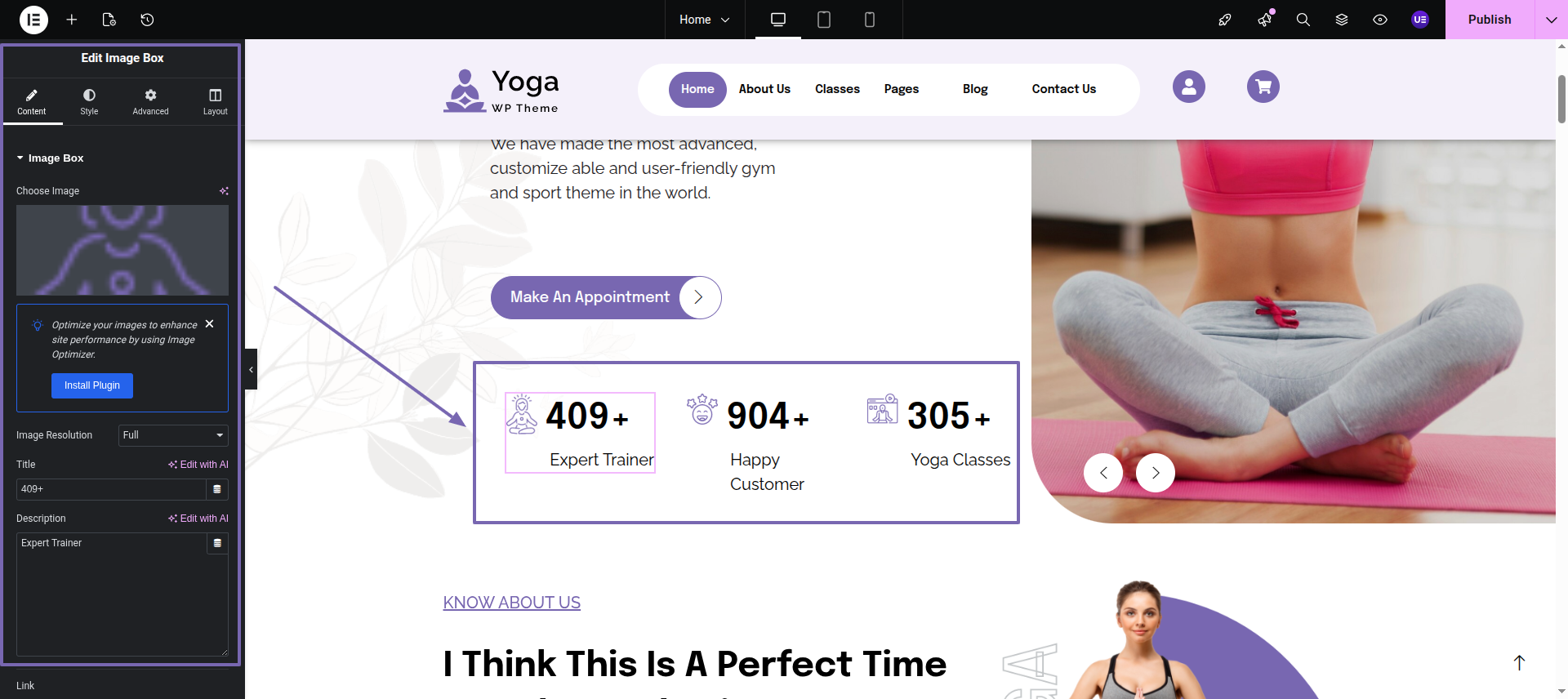Open the Structure layers icon
Screen dimensions: 1568x699
click(x=1342, y=20)
